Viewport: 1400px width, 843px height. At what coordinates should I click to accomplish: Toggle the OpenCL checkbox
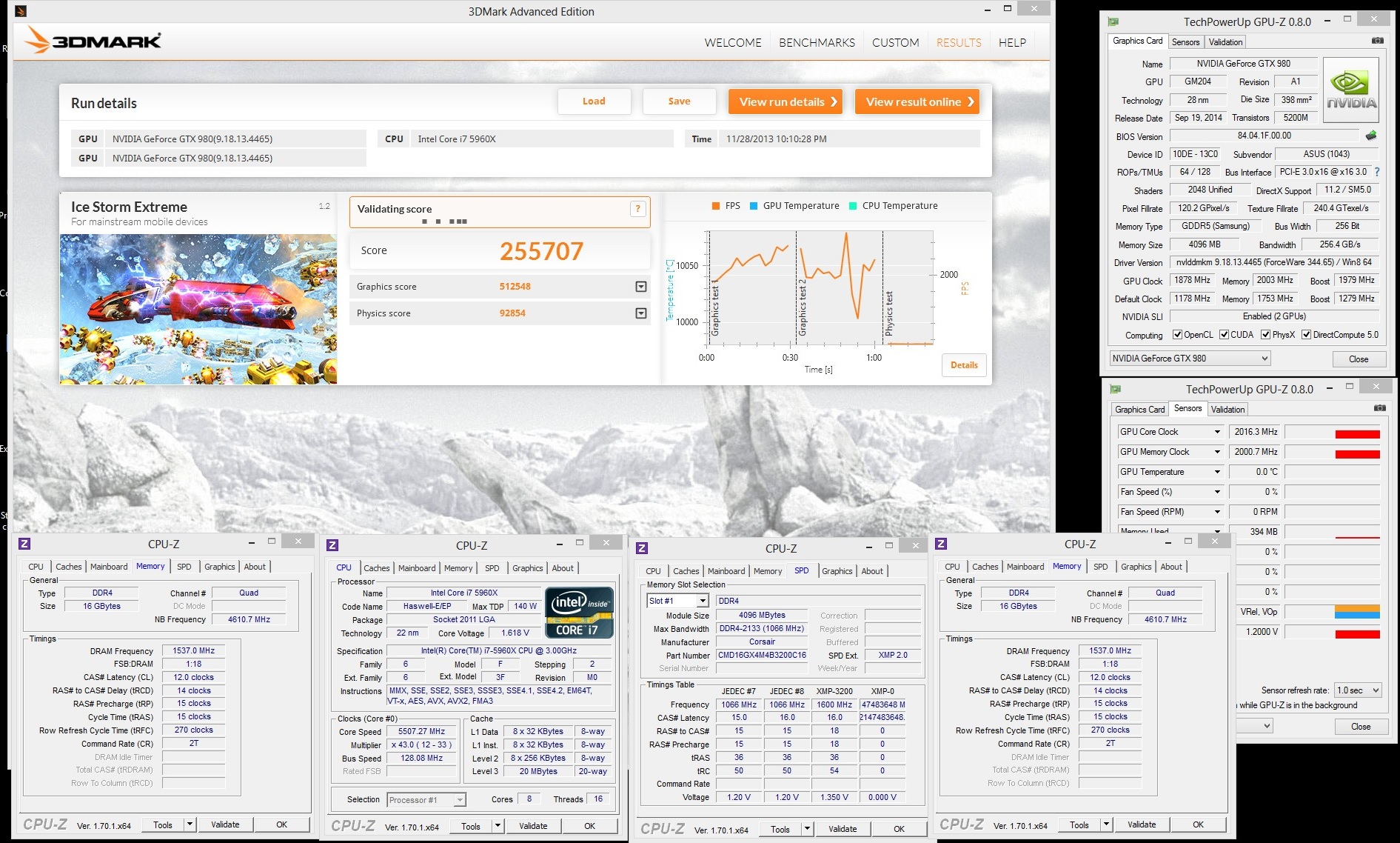(1177, 335)
